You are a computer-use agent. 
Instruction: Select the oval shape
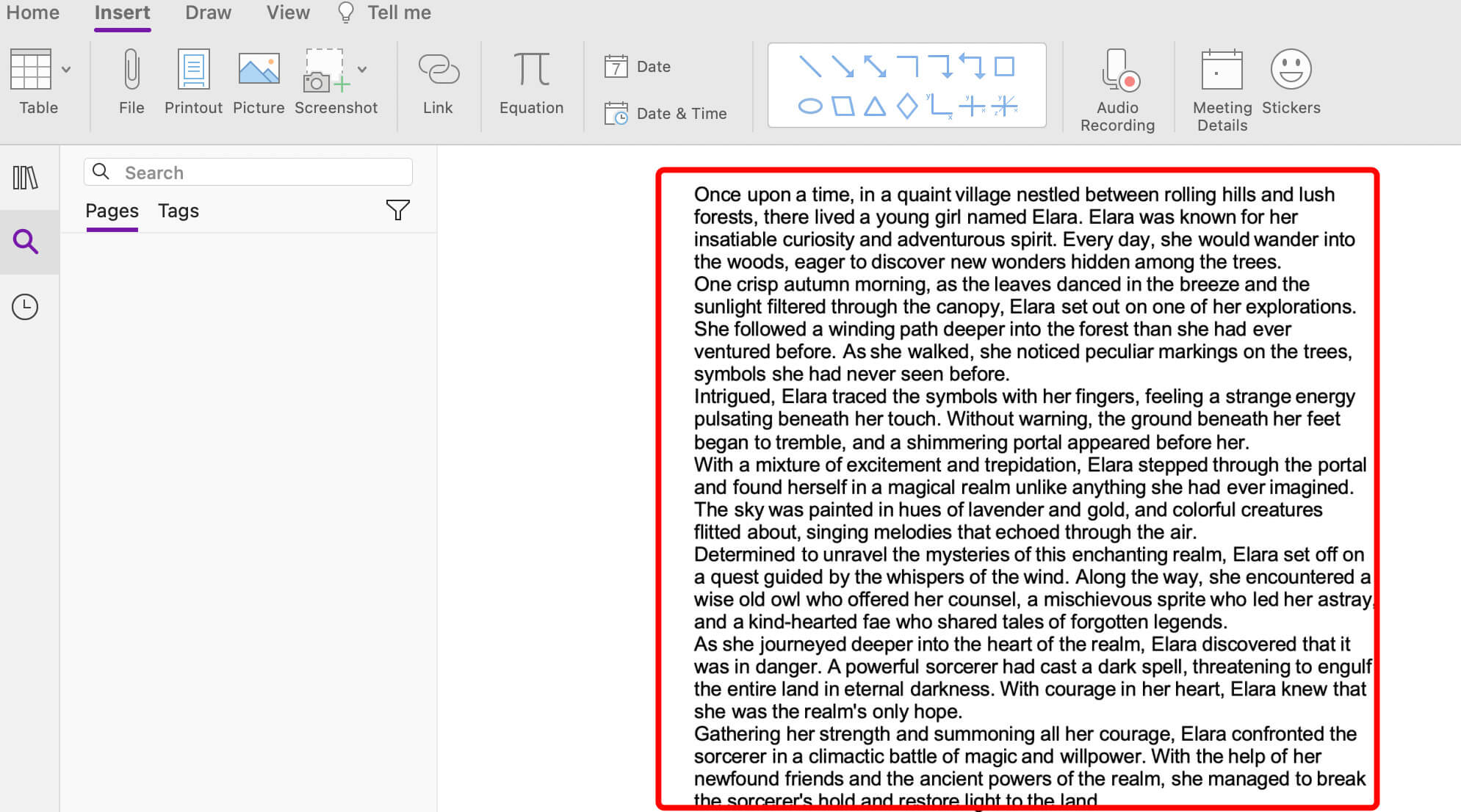coord(809,106)
